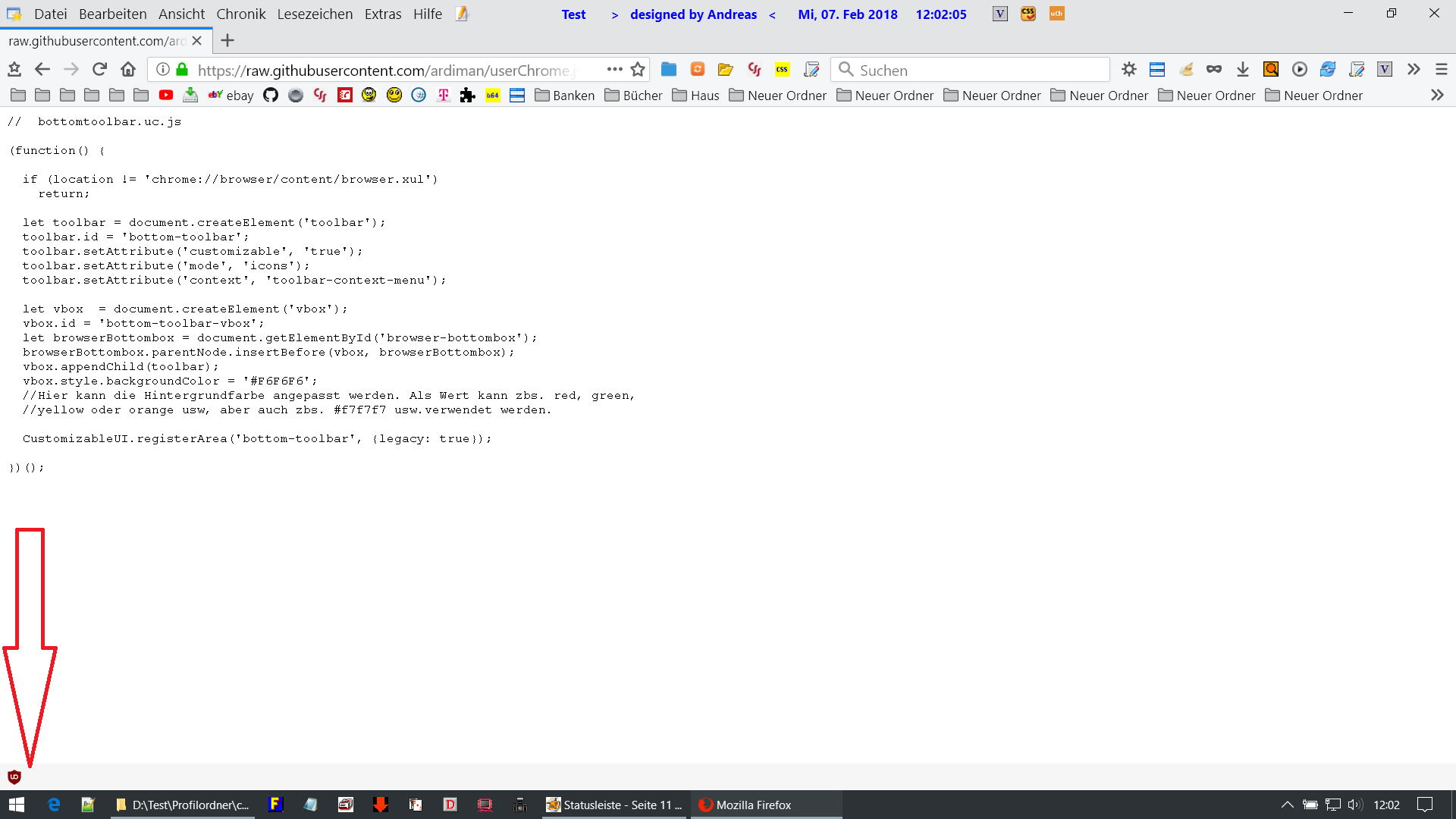
Task: Show more bookmarks via chevron
Action: pyautogui.click(x=1437, y=95)
